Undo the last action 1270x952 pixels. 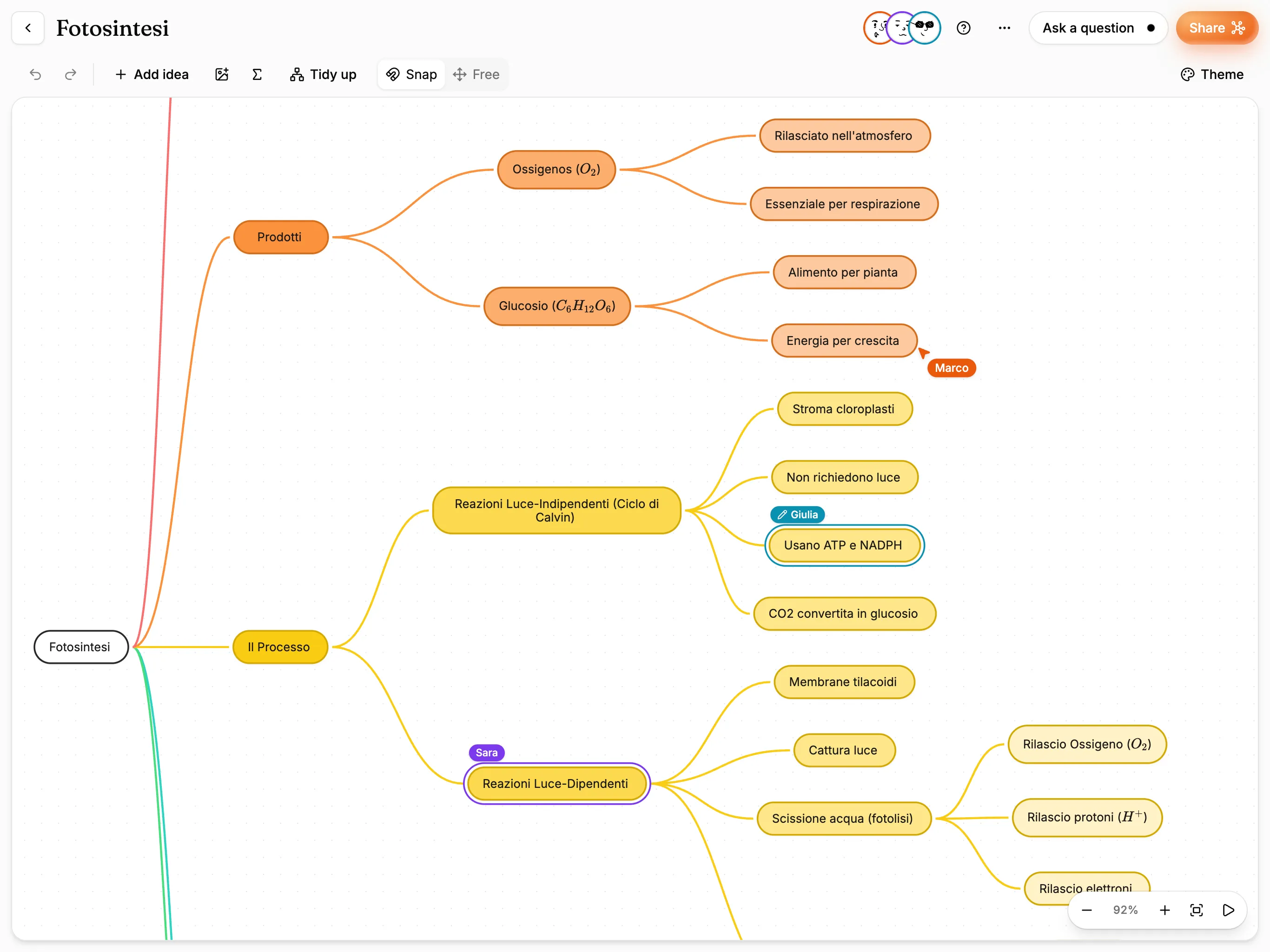pyautogui.click(x=36, y=75)
